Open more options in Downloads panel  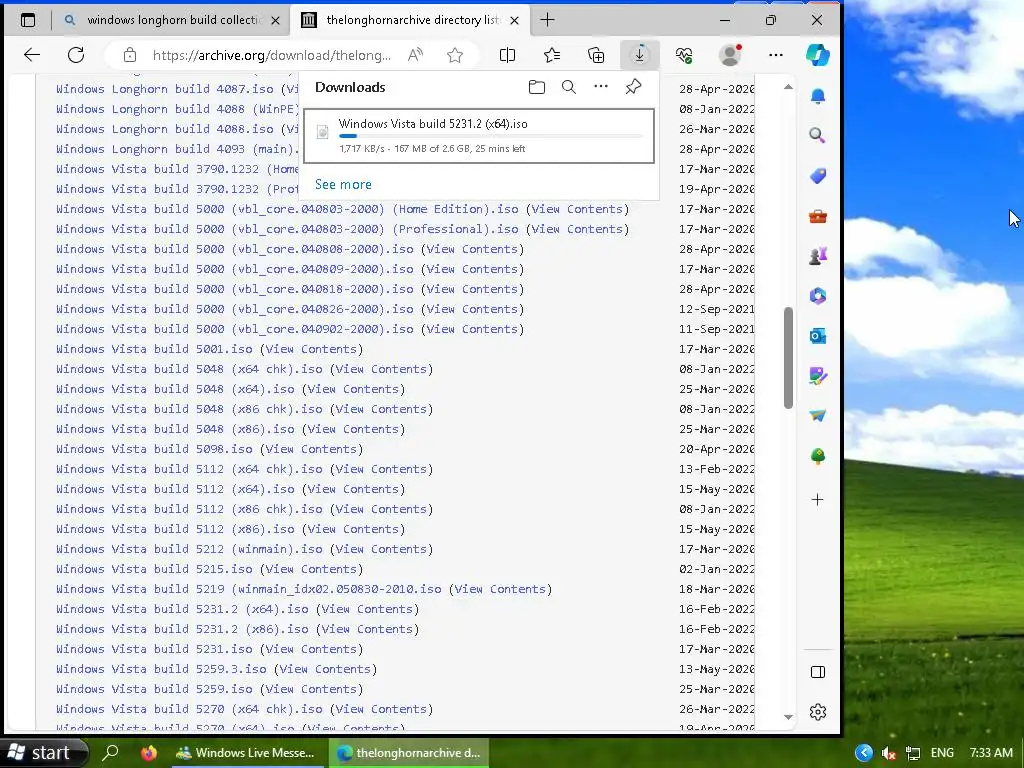click(601, 87)
